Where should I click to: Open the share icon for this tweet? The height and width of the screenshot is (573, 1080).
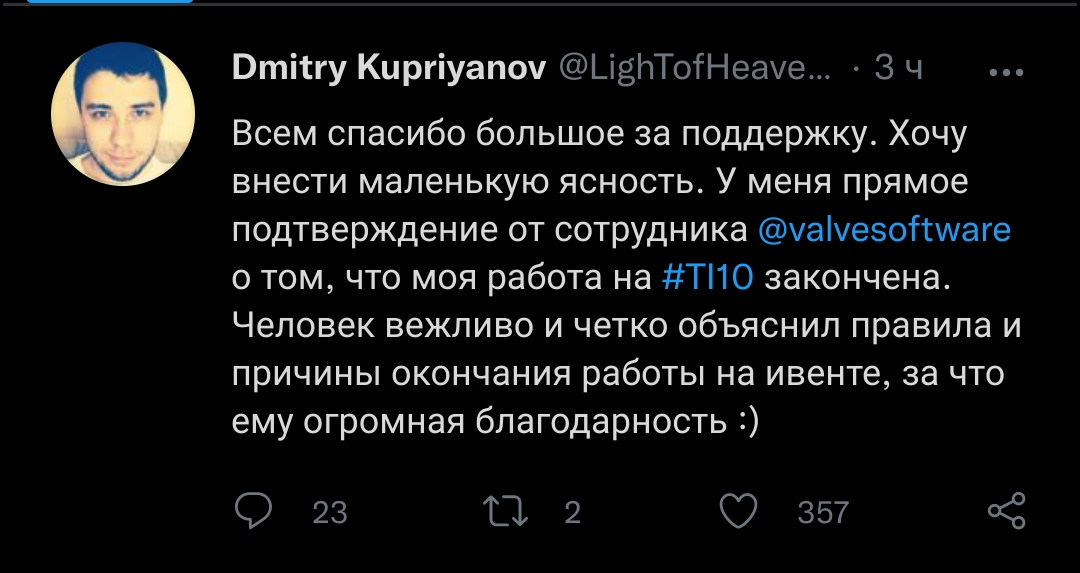[1005, 511]
